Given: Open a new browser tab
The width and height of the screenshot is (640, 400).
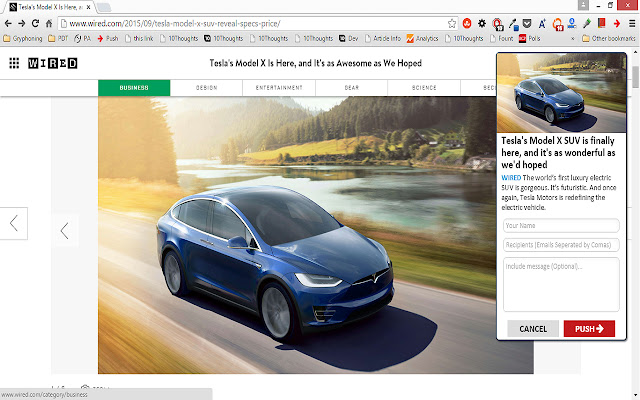Looking at the screenshot, I should pos(104,7).
